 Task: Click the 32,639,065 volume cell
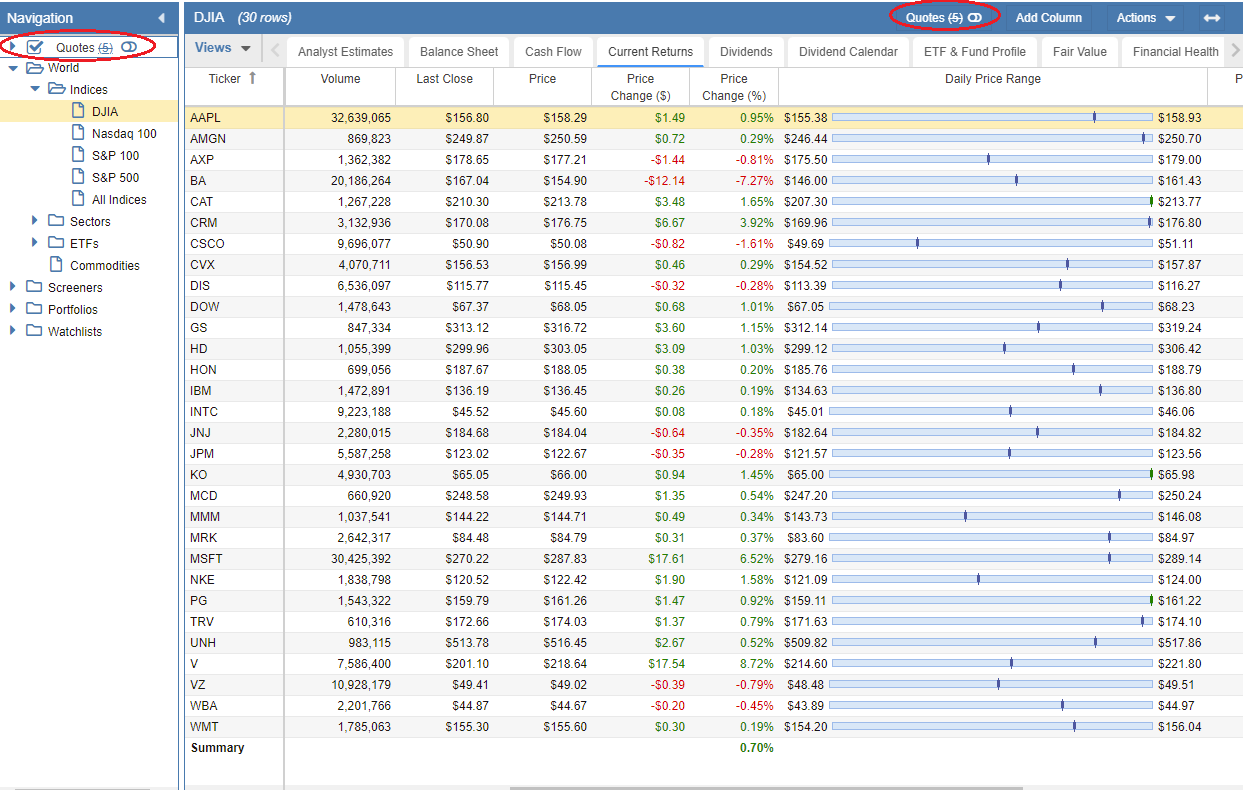tap(340, 117)
